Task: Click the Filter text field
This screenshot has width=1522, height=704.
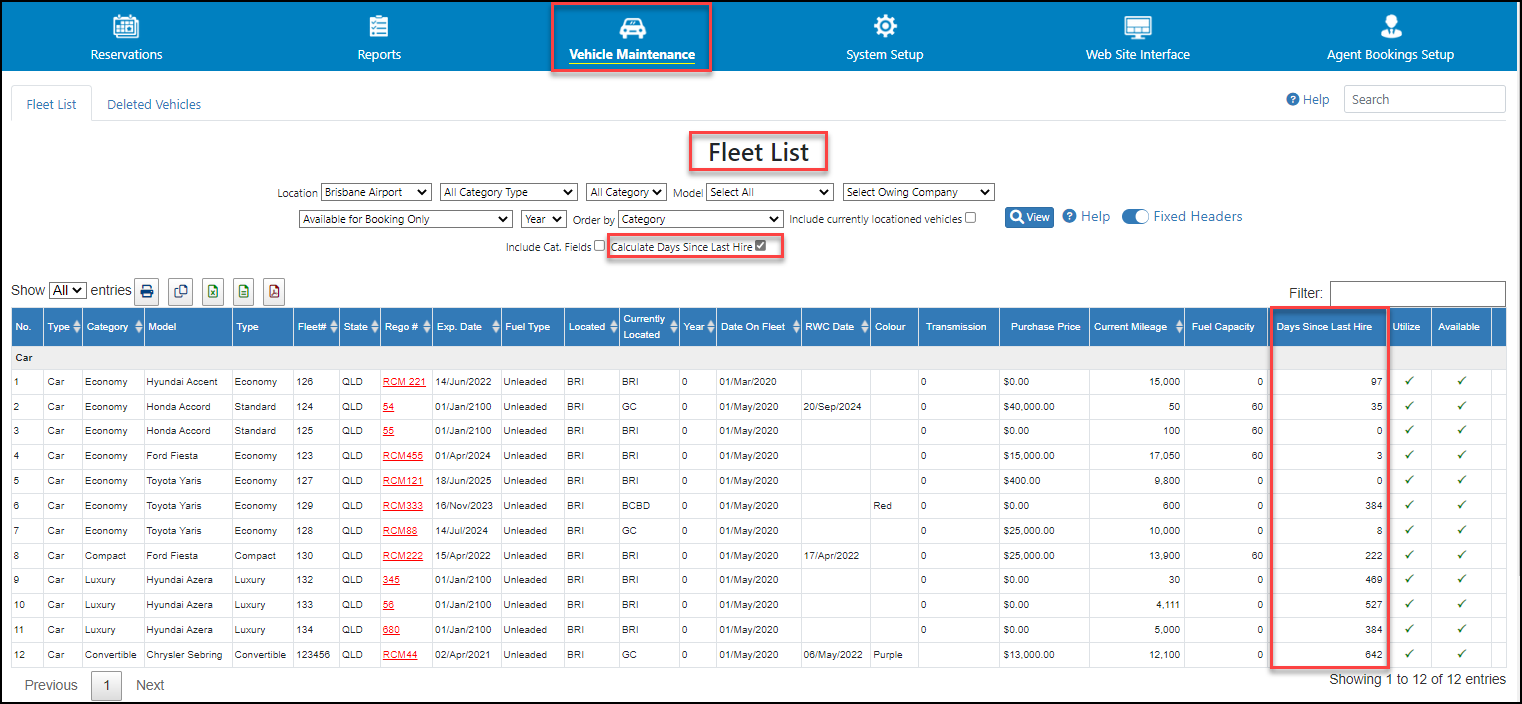Action: click(1418, 293)
